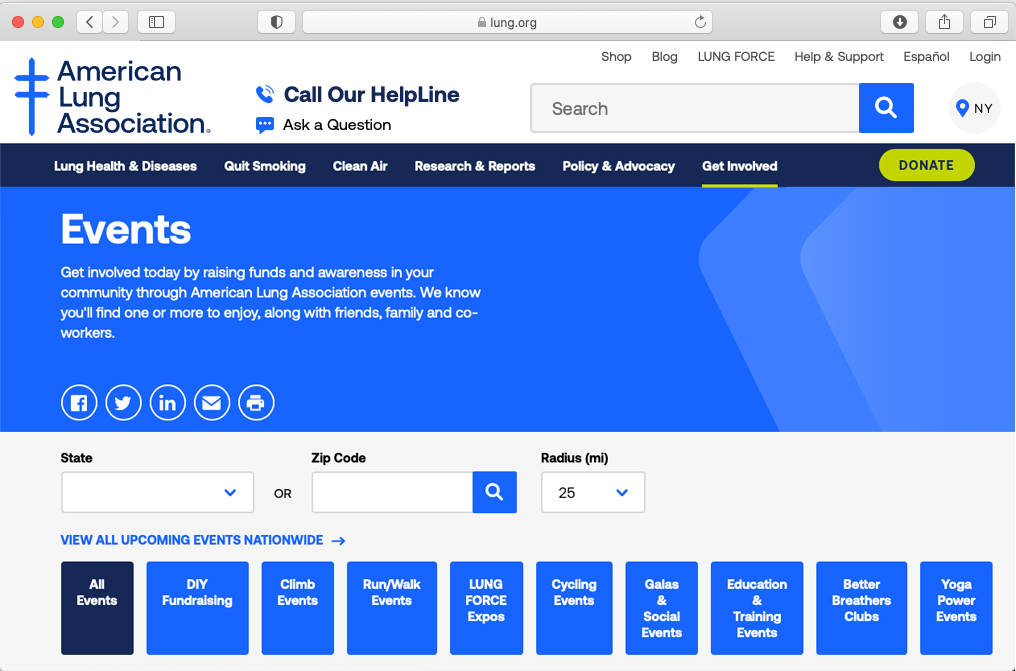Open the NY location pin selector
This screenshot has width=1016, height=671.
click(975, 108)
